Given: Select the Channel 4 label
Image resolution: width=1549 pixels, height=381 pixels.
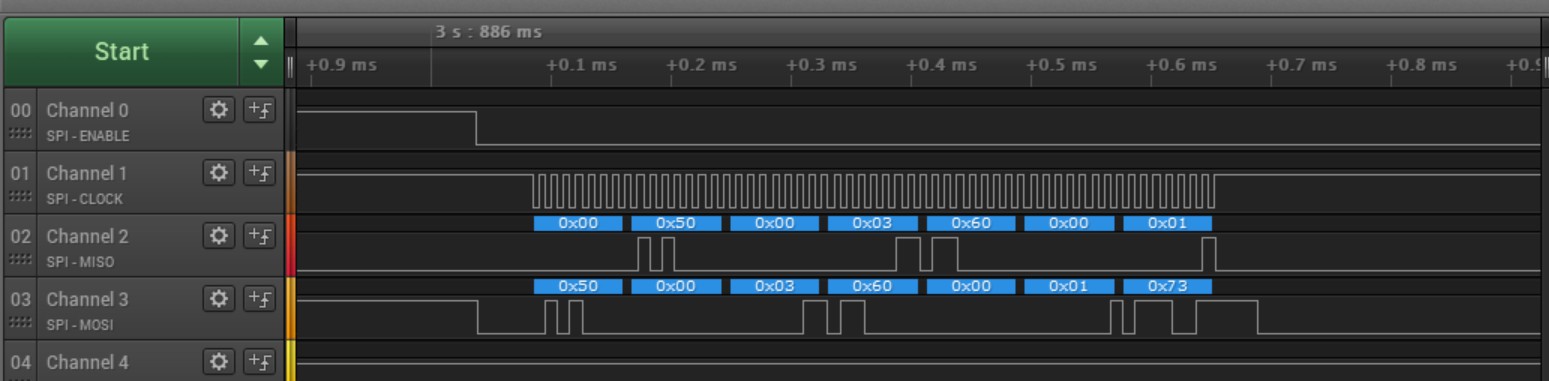Looking at the screenshot, I should (x=87, y=363).
